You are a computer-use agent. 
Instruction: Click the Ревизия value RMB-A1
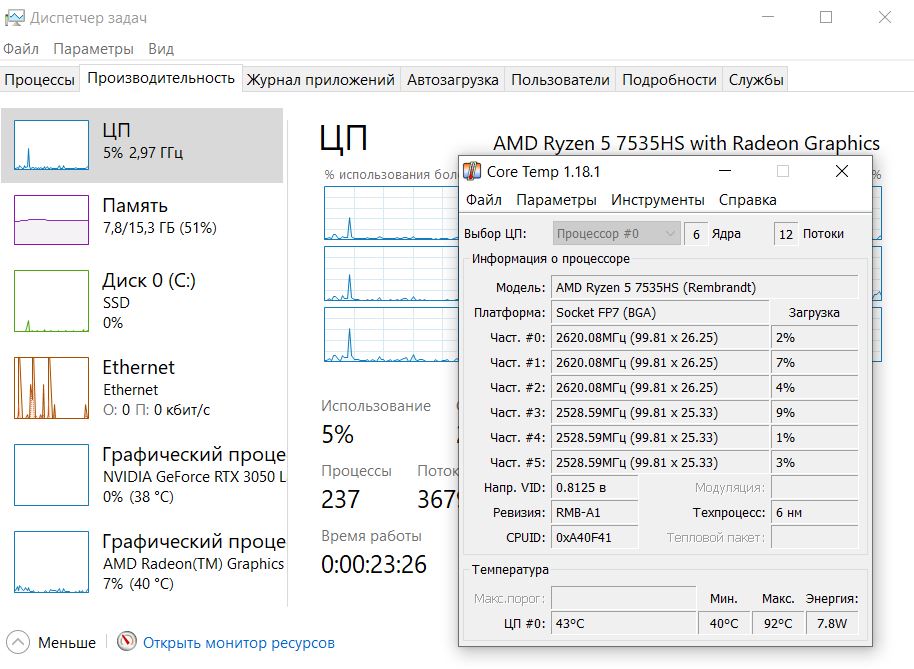tap(595, 513)
